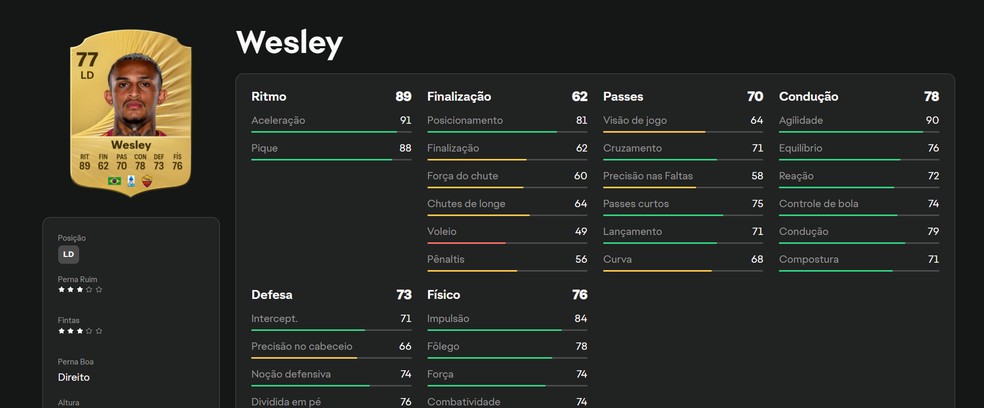Click the Perna Ruim star rating
Screen dimensions: 984x408
click(80, 289)
